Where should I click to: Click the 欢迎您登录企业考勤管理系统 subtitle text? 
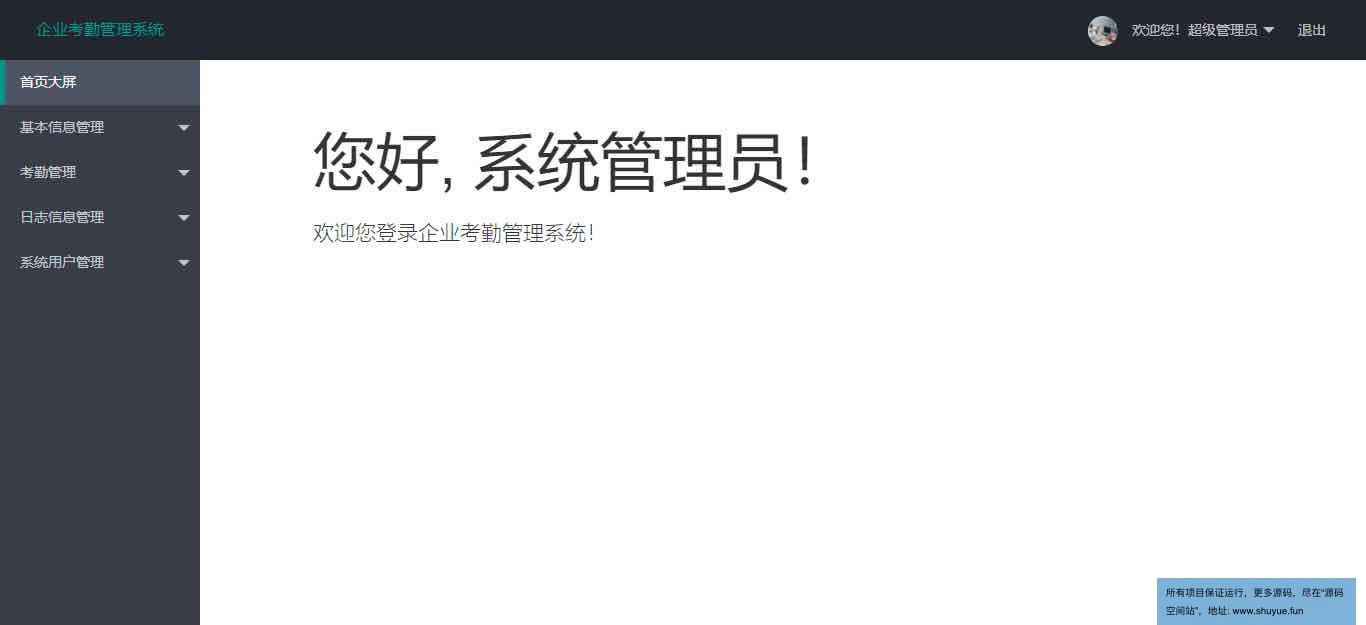pos(454,233)
